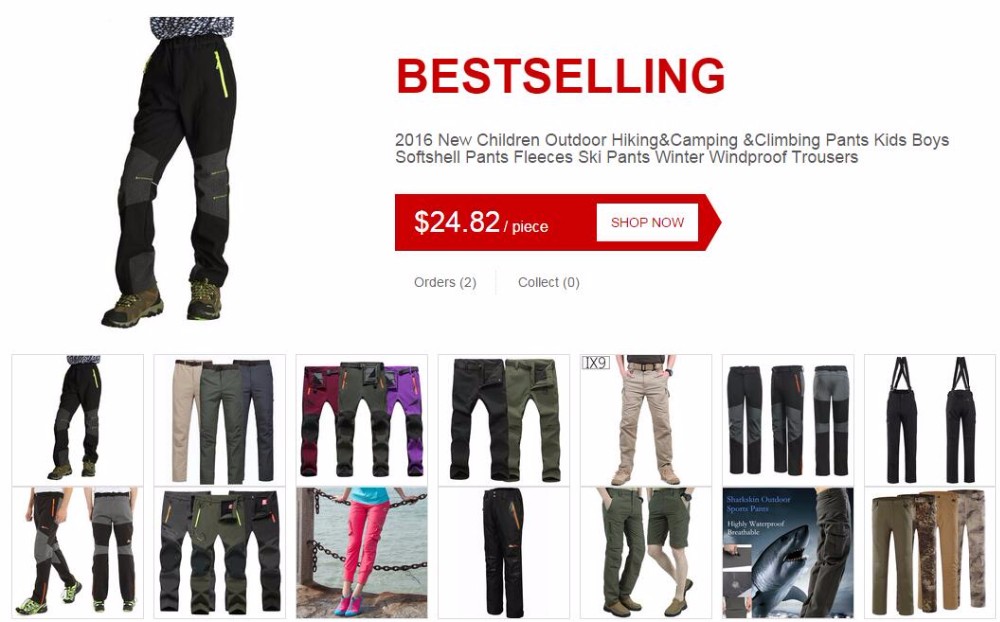The height and width of the screenshot is (622, 1000).
Task: Open the single black ski pants thumbnail
Action: (504, 552)
